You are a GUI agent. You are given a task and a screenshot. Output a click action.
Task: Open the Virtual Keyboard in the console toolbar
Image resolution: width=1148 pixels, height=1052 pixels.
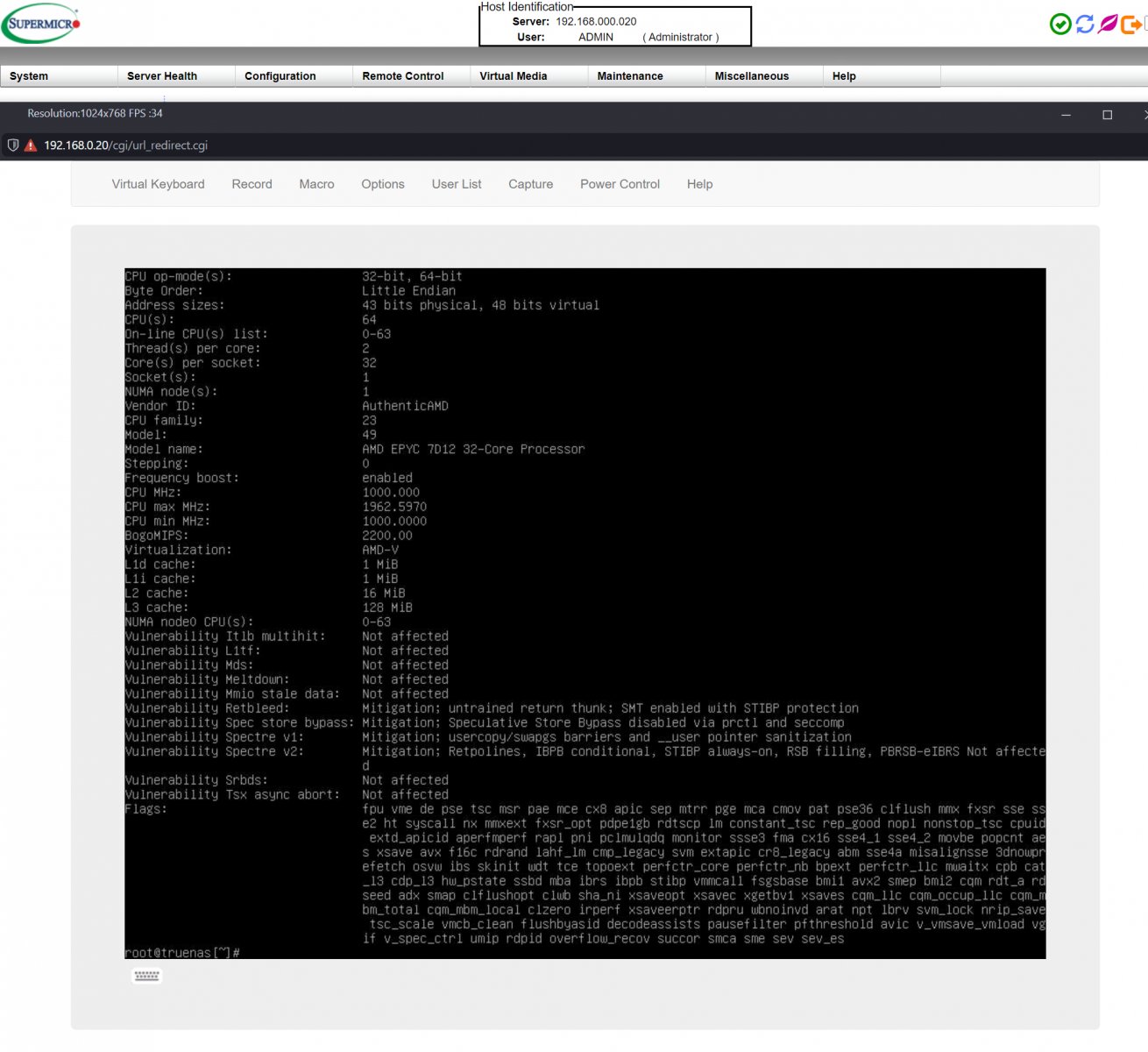(159, 184)
